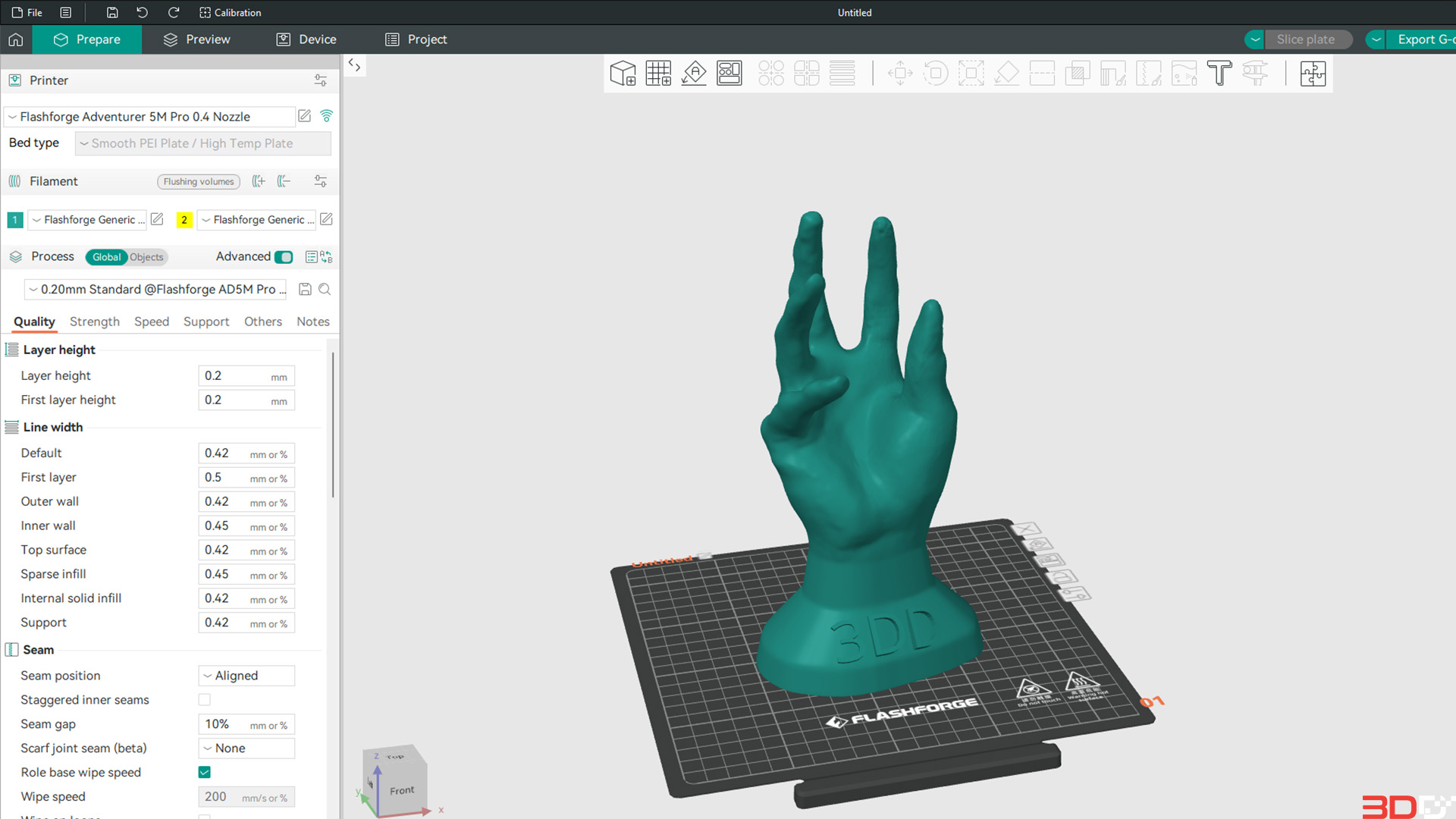Toggle the Advanced mode switch

[x=284, y=257]
